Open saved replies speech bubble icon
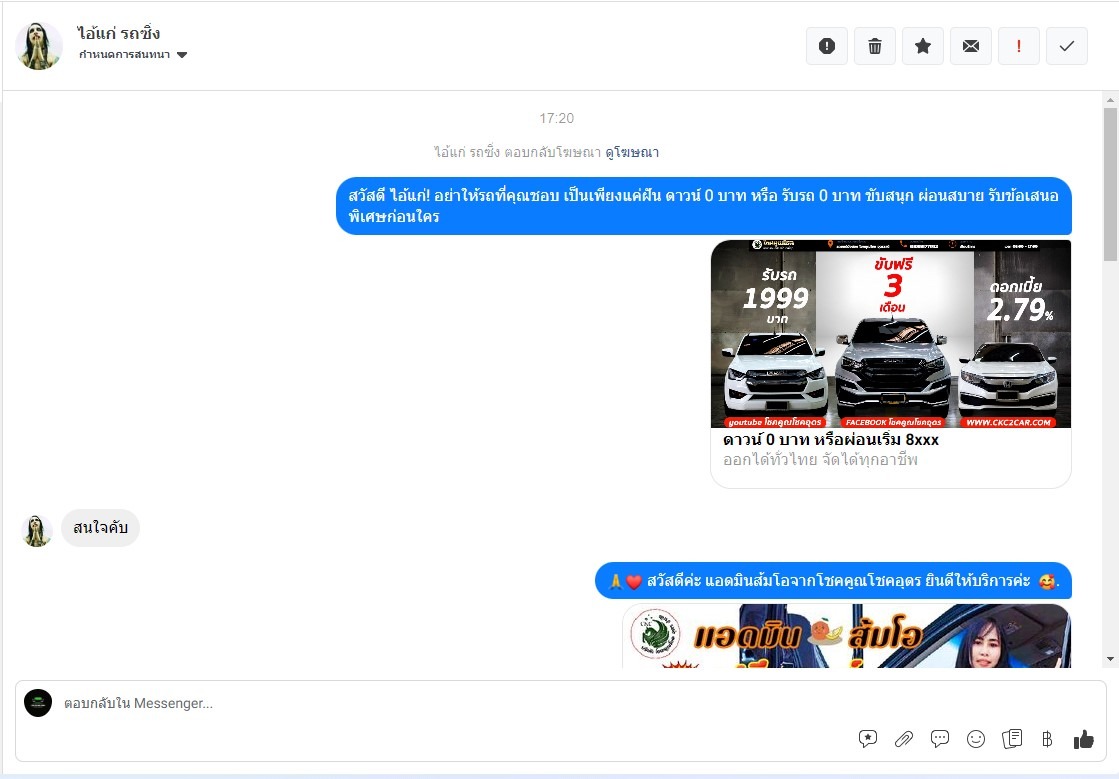The image size is (1119, 779). [x=940, y=739]
